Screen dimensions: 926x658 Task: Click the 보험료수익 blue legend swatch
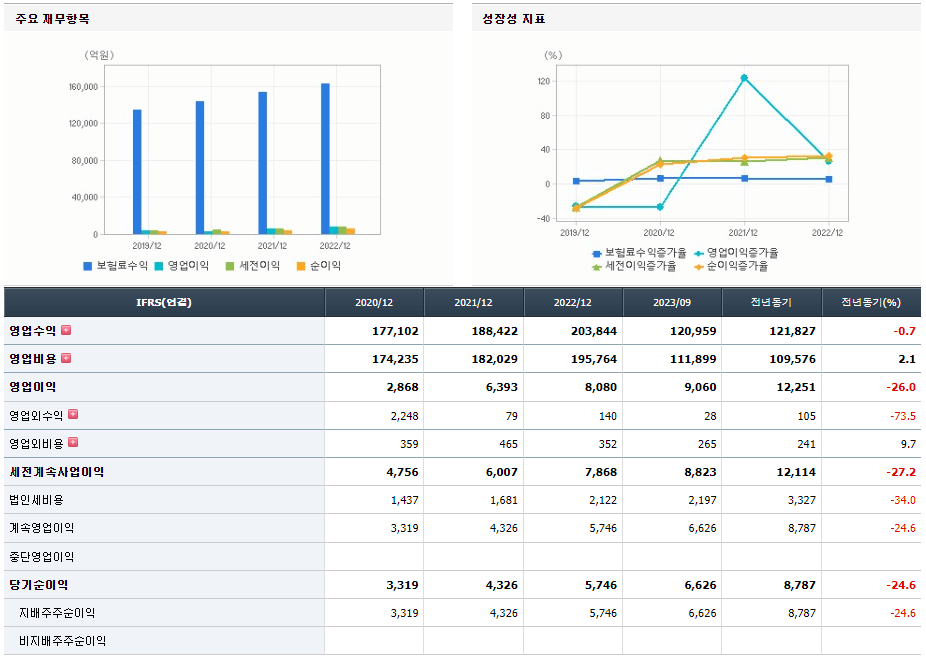click(87, 266)
